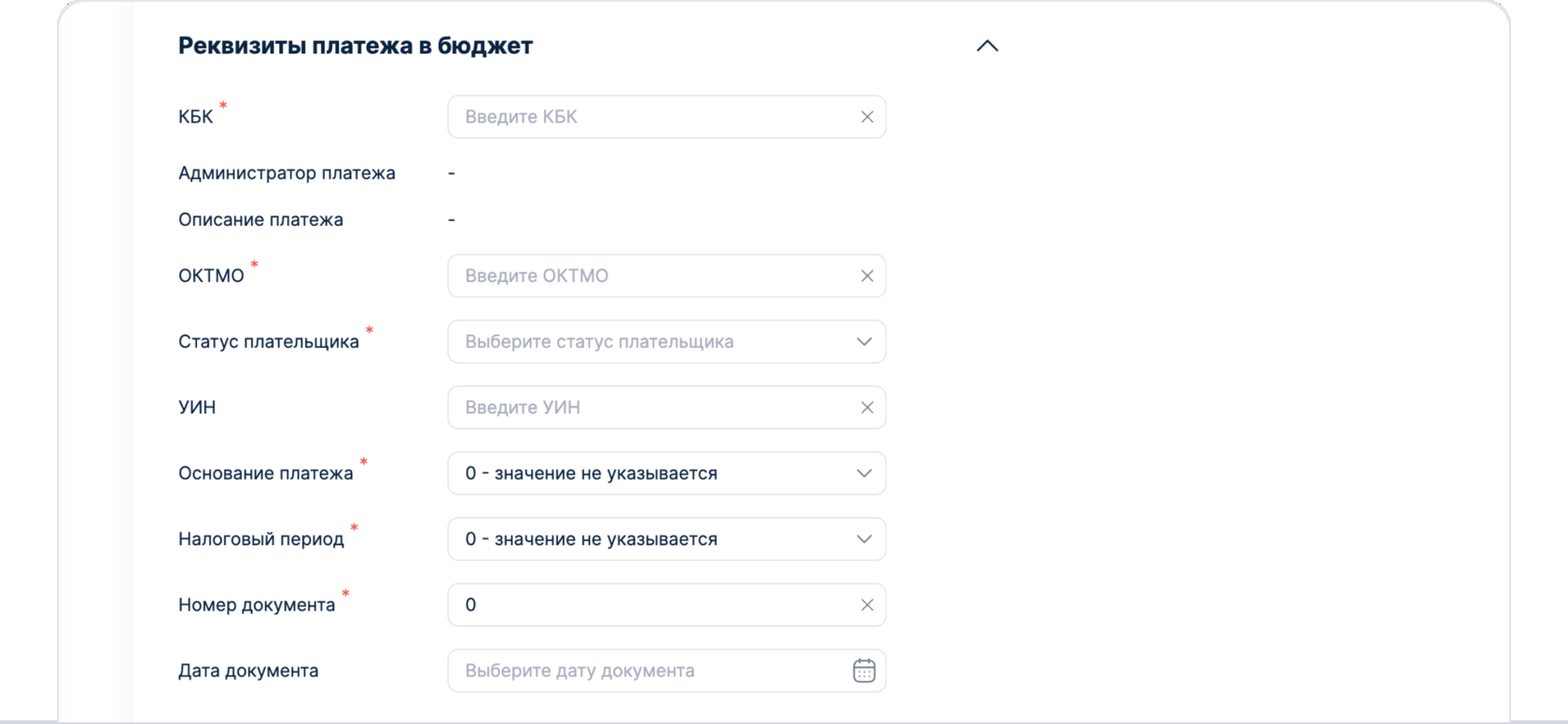Click the Введите УИН text field
The width and height of the screenshot is (1568, 724).
point(653,408)
